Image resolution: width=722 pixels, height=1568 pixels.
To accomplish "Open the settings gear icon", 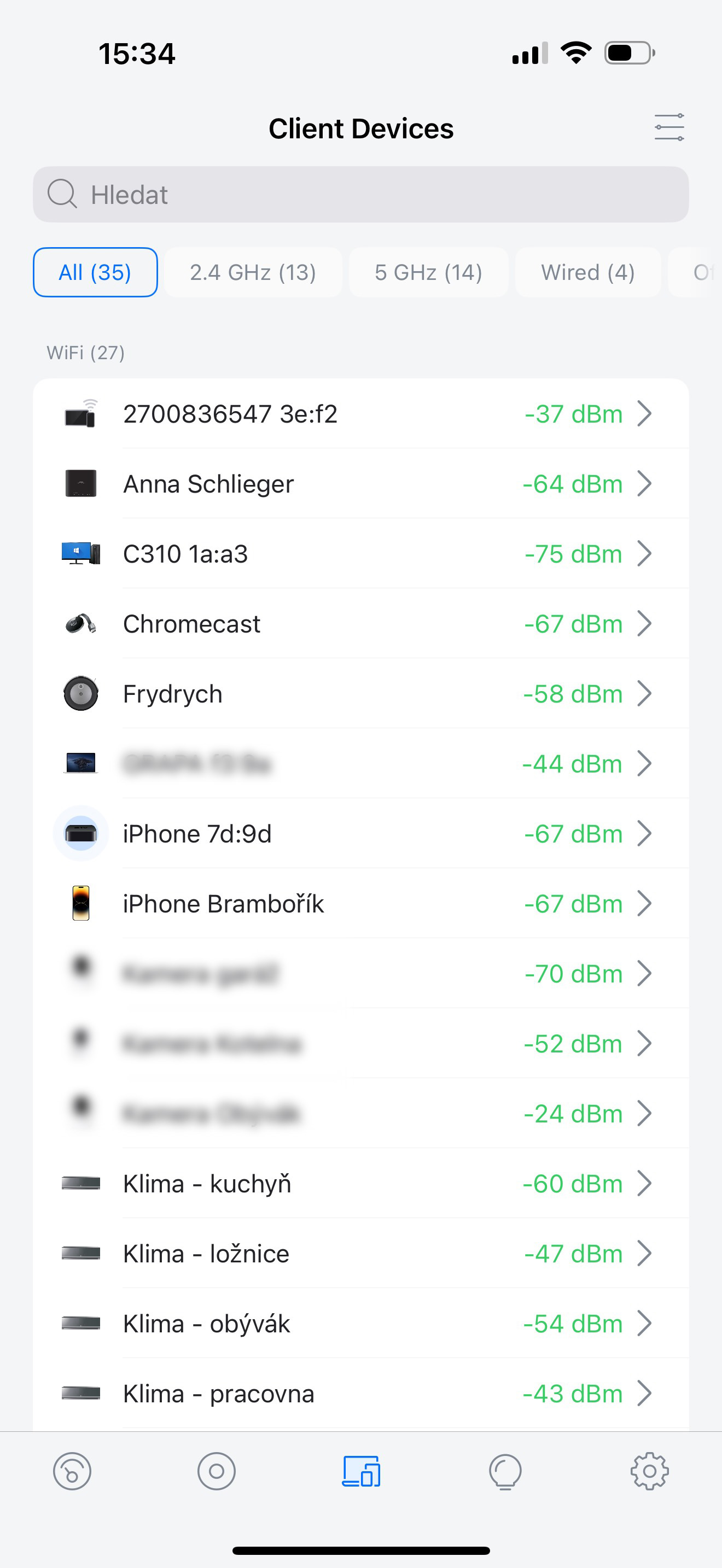I will coord(650,1471).
